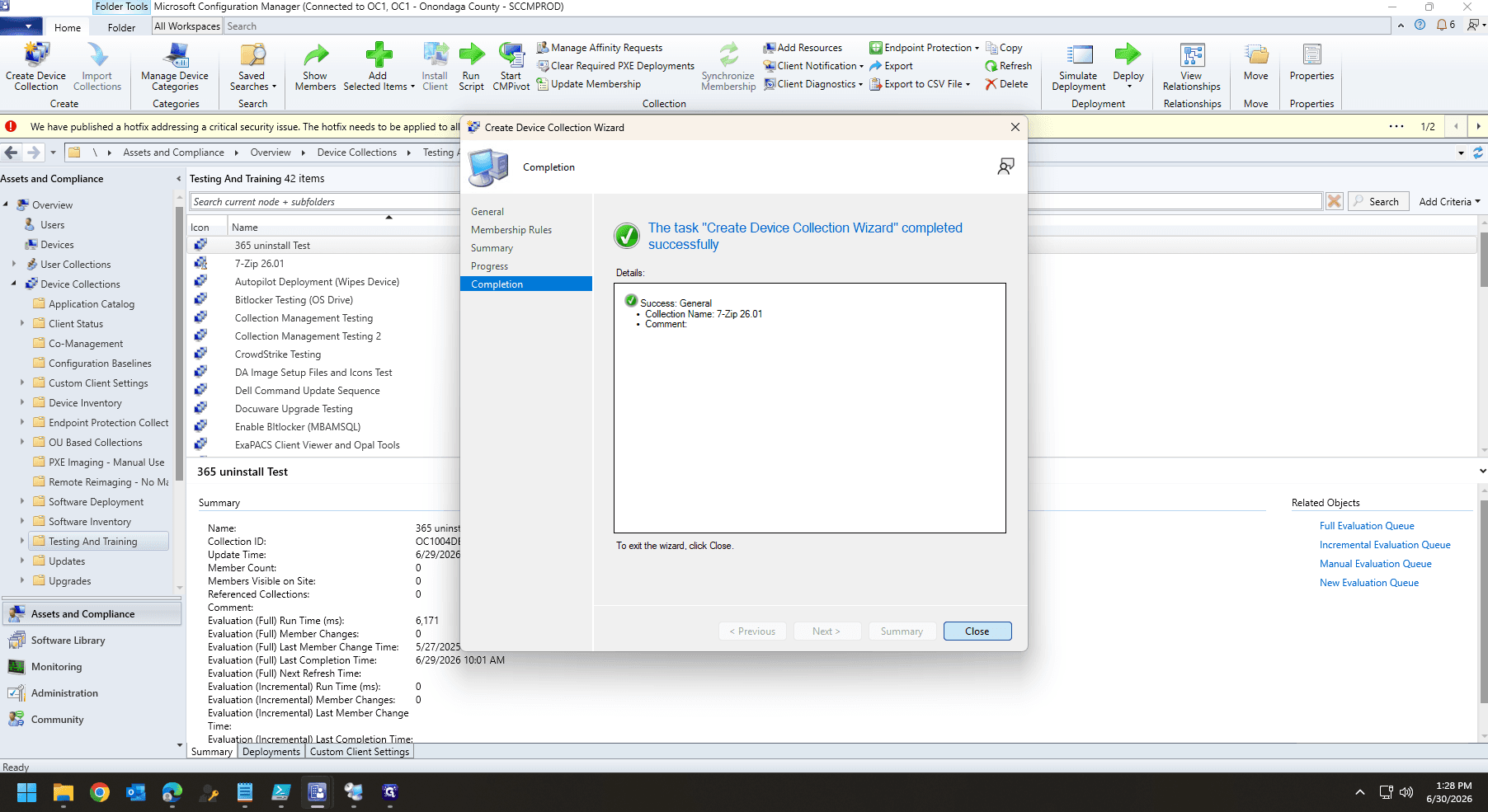Select the Membership Rules wizard step

click(x=511, y=230)
